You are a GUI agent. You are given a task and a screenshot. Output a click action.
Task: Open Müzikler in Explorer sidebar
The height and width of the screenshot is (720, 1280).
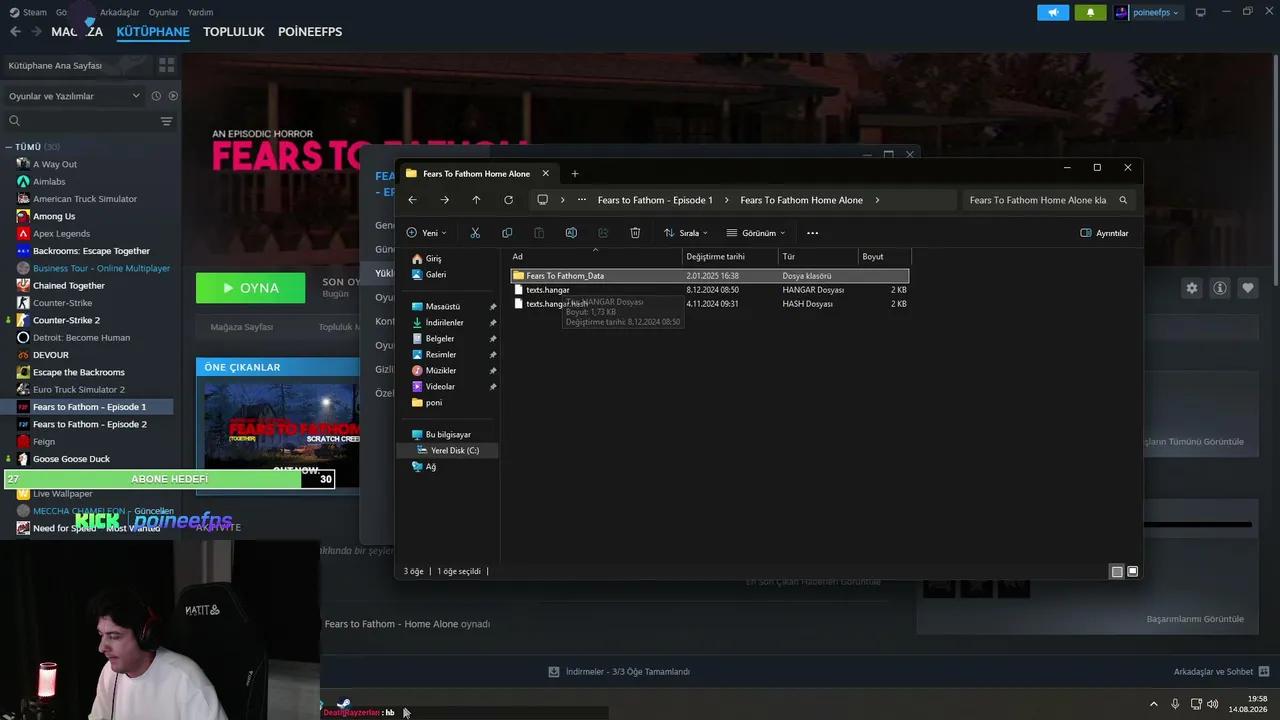[x=434, y=370]
